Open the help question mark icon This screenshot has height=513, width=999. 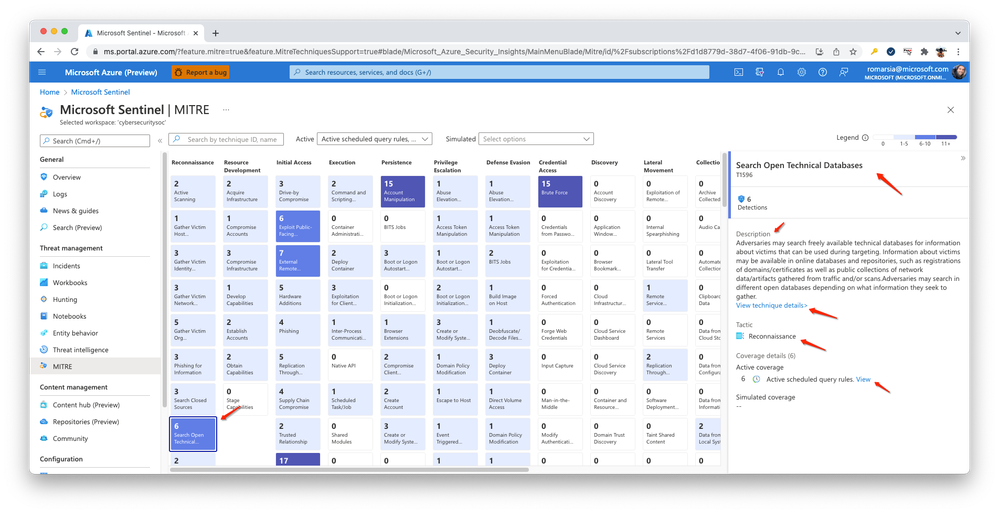pyautogui.click(x=823, y=72)
